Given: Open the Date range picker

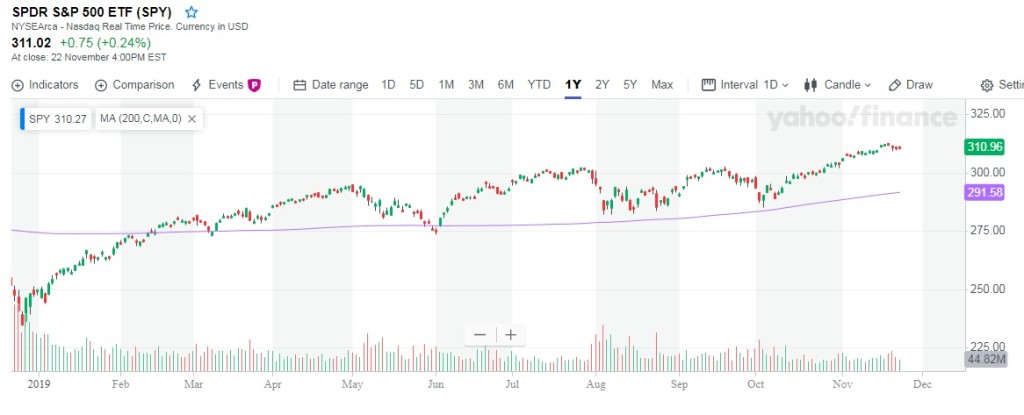Looking at the screenshot, I should (331, 85).
